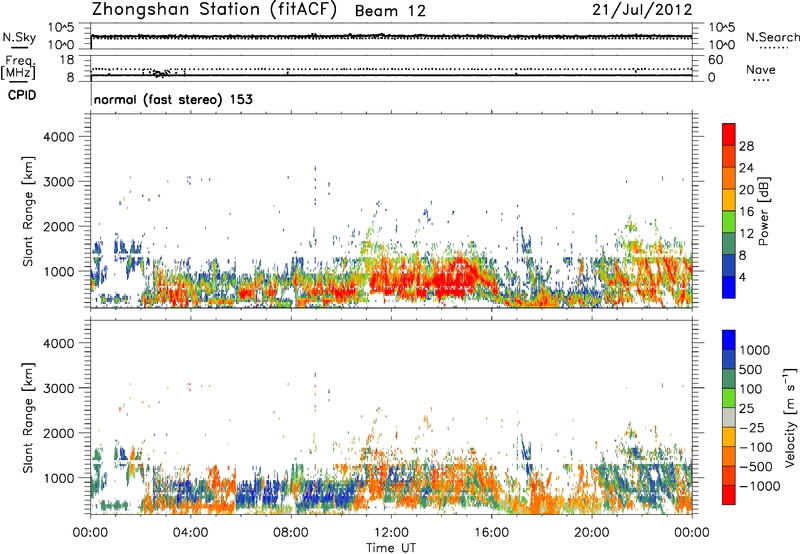Viewport: 800px width, 554px height.
Task: Click the '16' label on Power color bar
Action: tap(746, 212)
